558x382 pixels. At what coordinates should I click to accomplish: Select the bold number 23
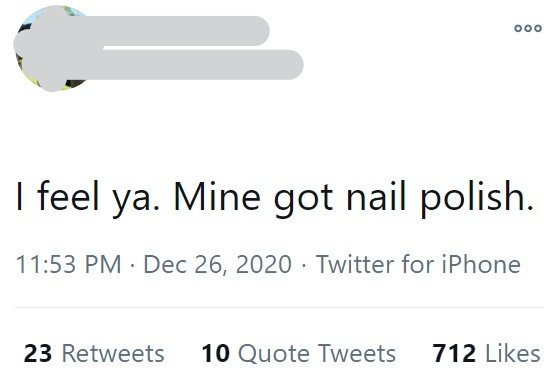click(38, 354)
